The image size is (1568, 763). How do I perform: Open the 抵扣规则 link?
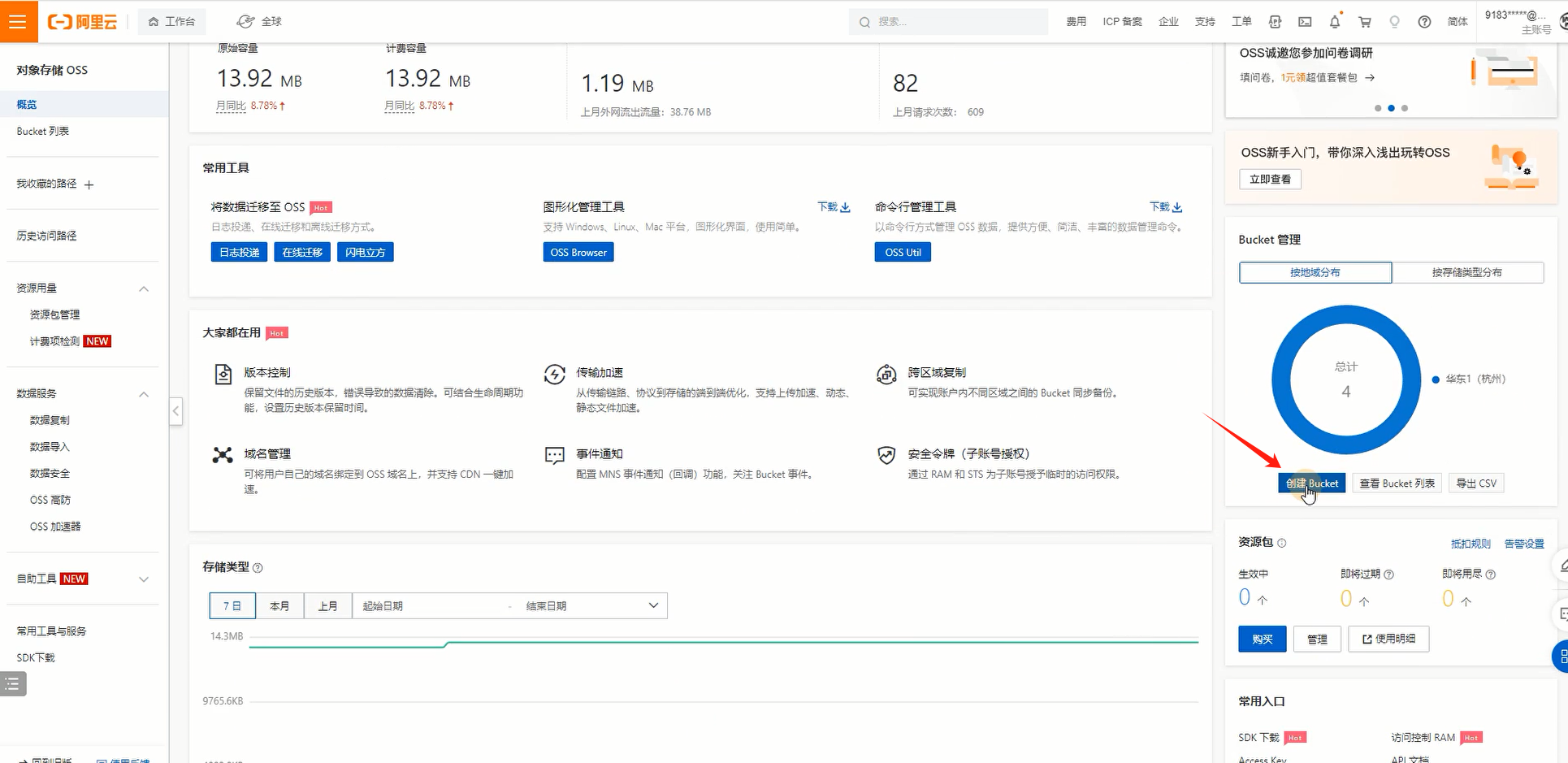pyautogui.click(x=1471, y=544)
